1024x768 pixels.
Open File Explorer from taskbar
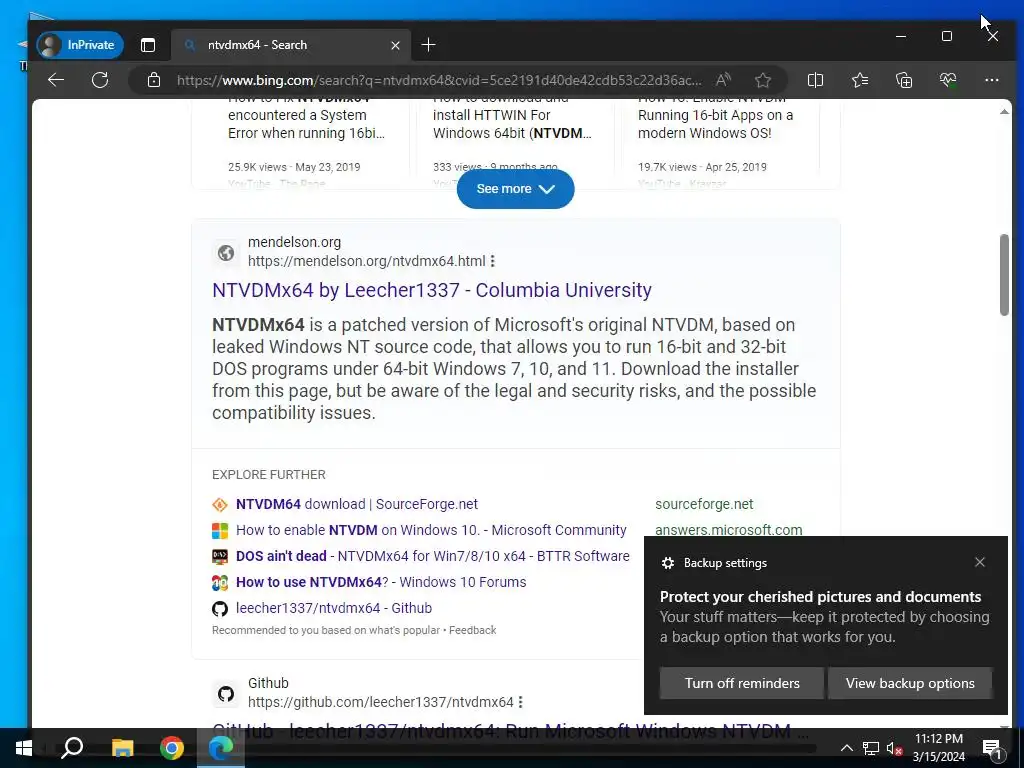tap(122, 748)
